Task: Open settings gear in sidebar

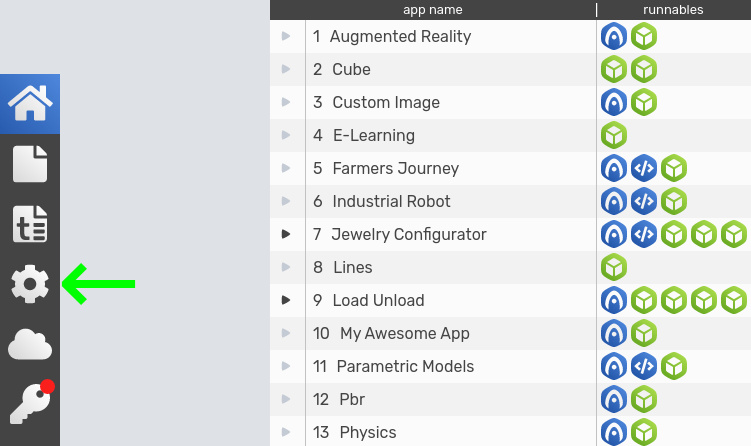Action: [30, 284]
